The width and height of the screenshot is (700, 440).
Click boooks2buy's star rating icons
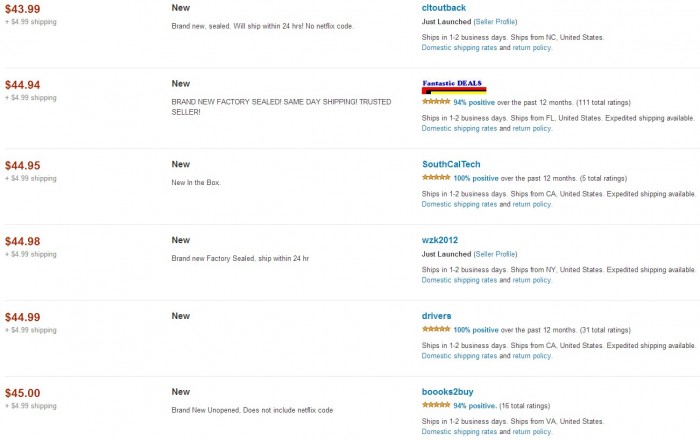click(x=436, y=405)
